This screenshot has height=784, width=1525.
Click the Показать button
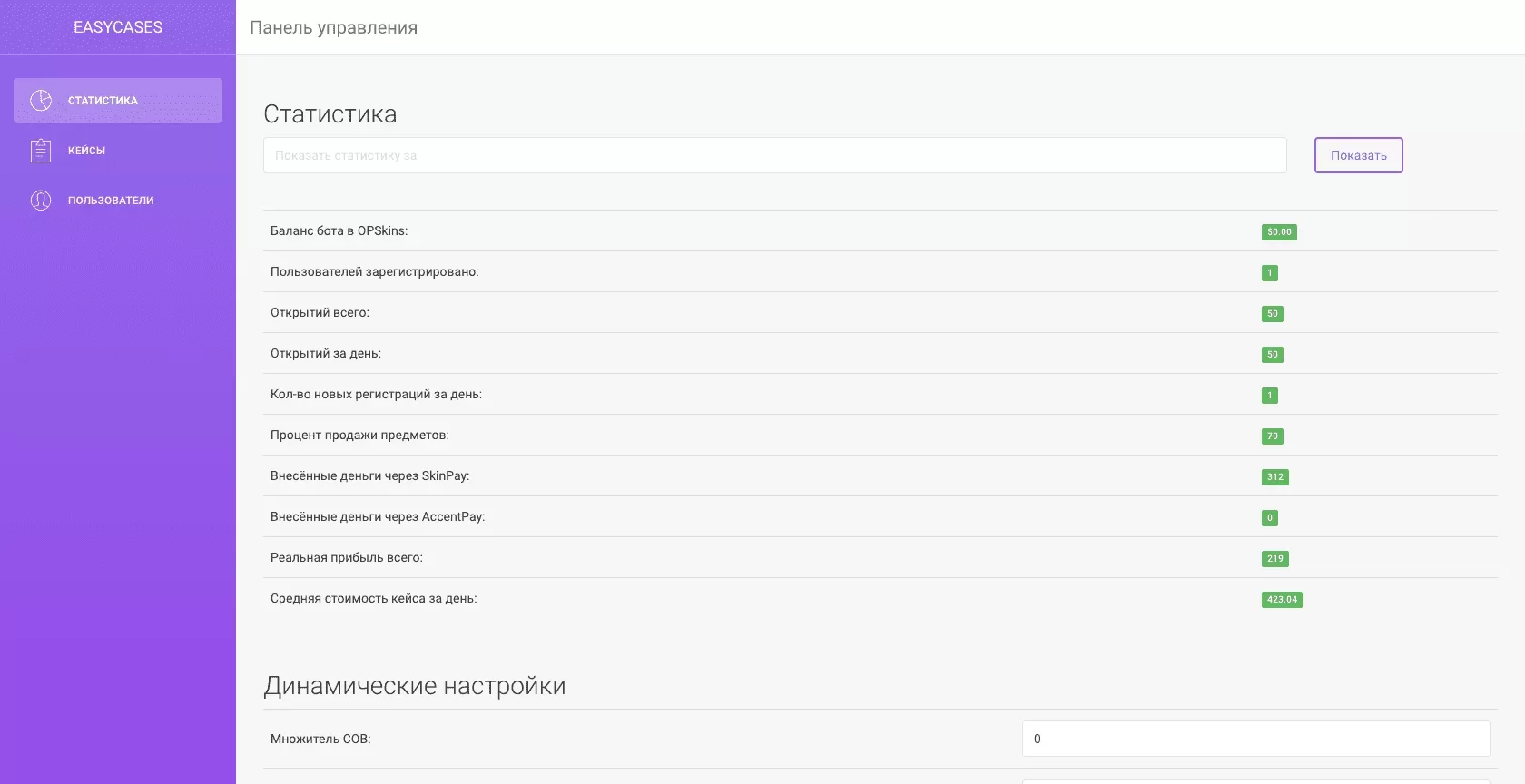1359,155
